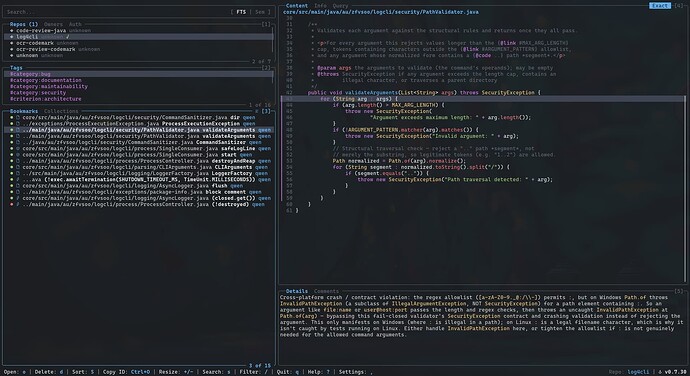Select the Bookmarks tab
The width and height of the screenshot is (690, 376).
click(24, 111)
